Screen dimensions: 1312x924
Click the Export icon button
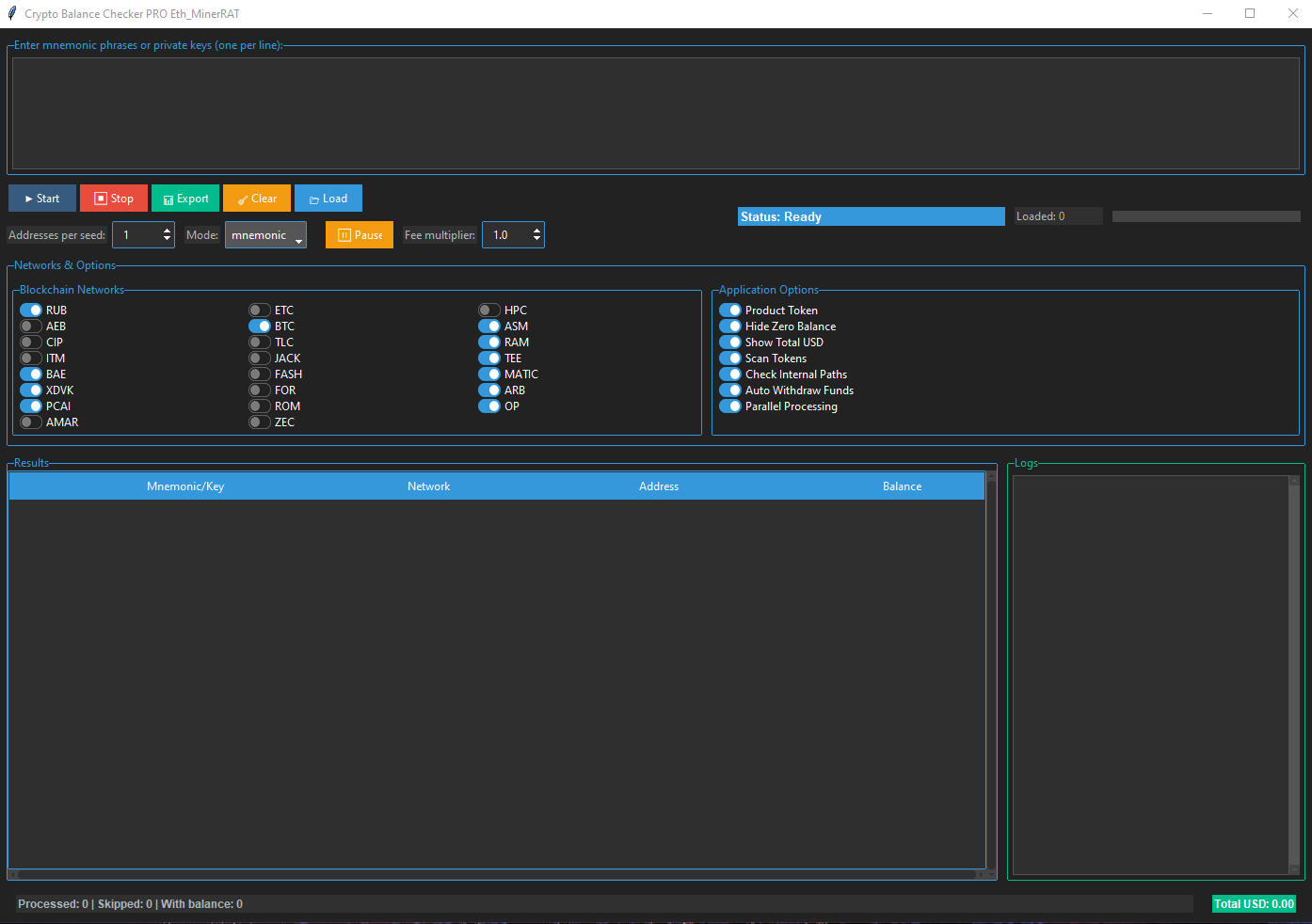pyautogui.click(x=169, y=198)
